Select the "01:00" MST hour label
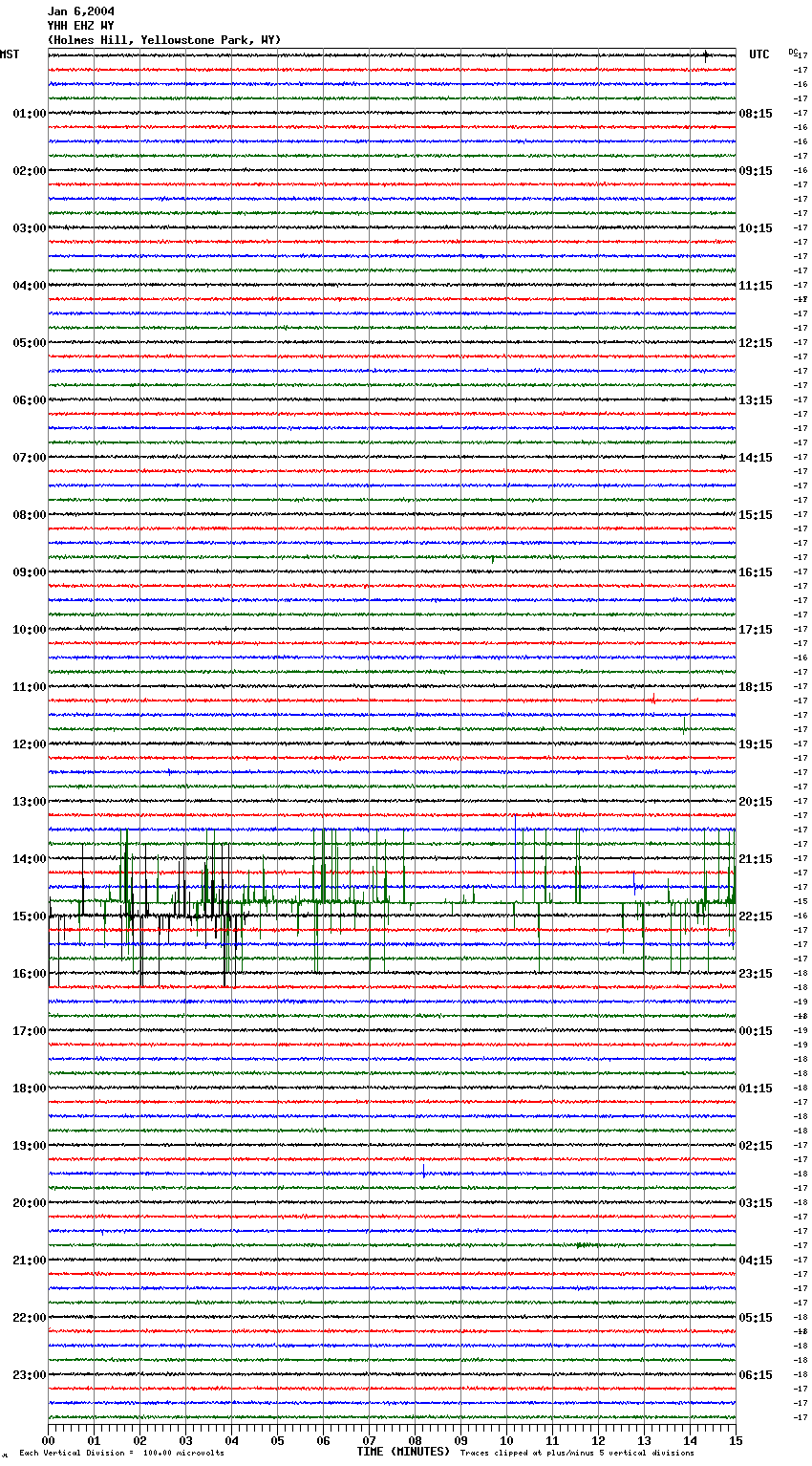This screenshot has width=812, height=1466. click(30, 114)
